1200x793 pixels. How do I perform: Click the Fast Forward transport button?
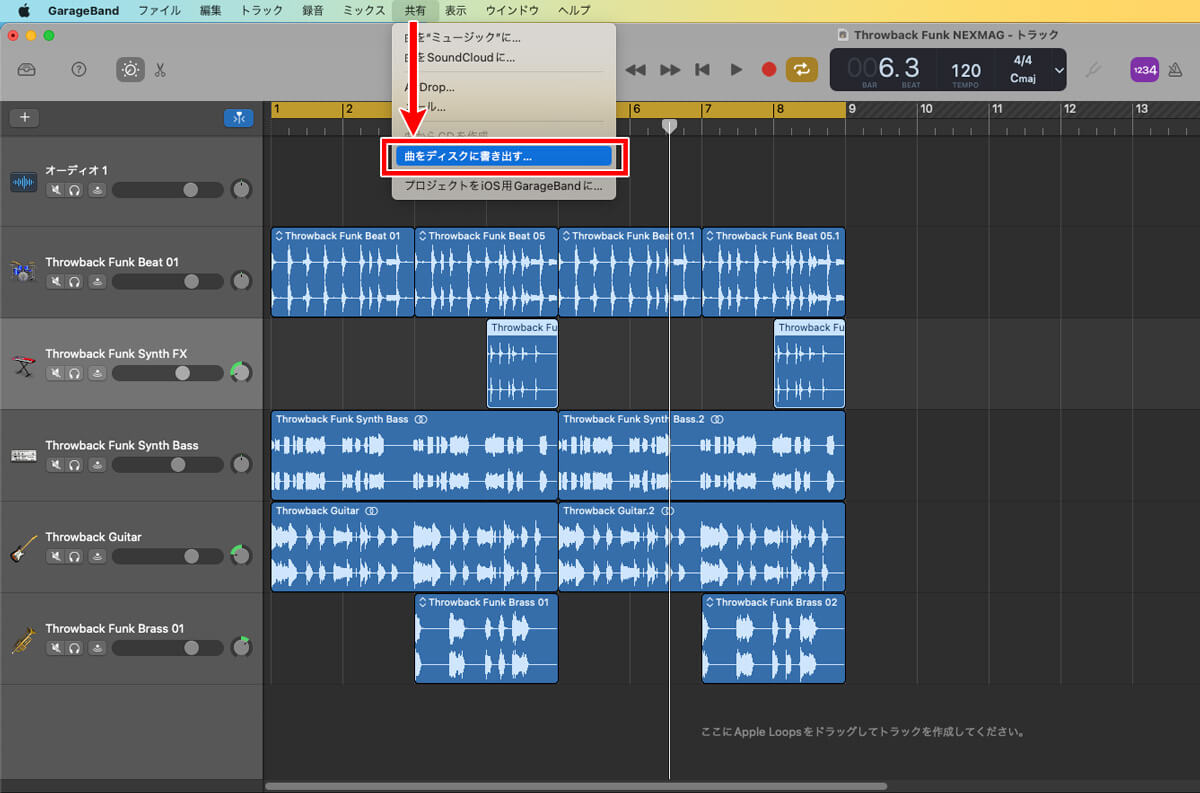pyautogui.click(x=670, y=70)
